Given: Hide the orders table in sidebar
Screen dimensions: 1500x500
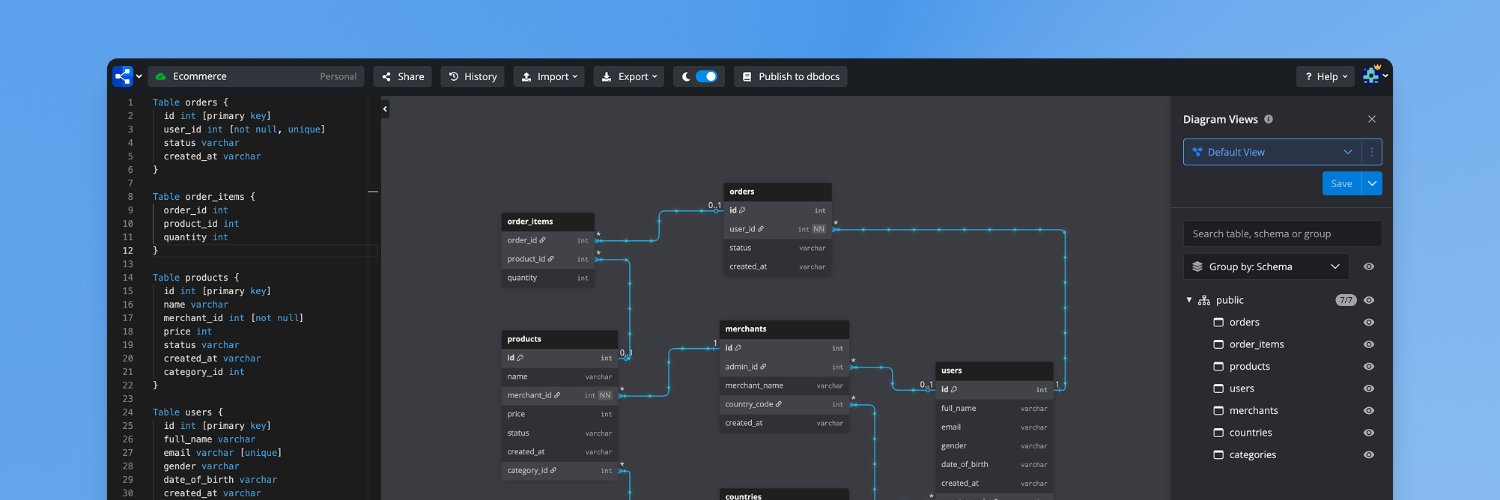Looking at the screenshot, I should coord(1369,322).
